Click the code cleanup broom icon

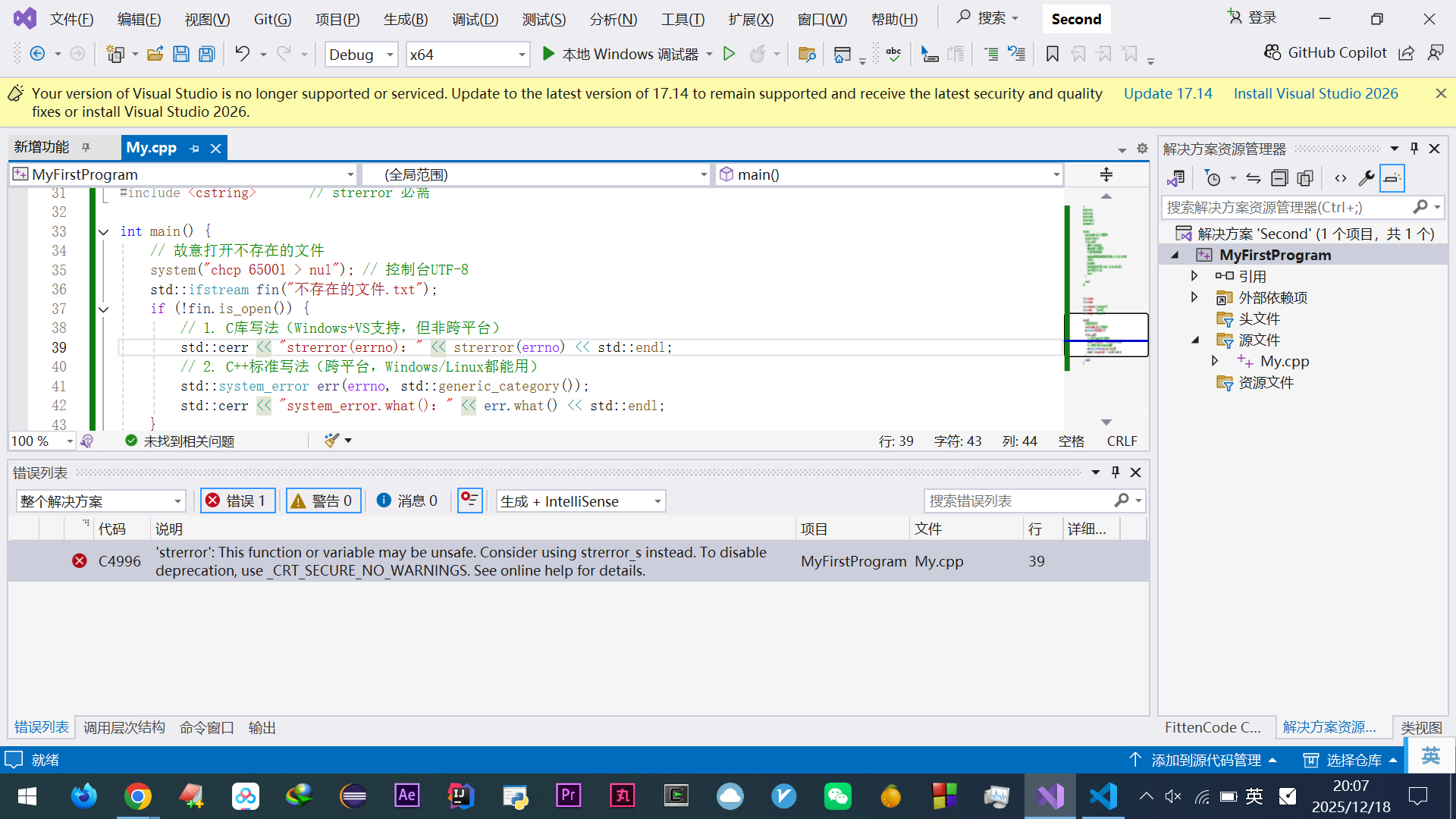[x=331, y=441]
